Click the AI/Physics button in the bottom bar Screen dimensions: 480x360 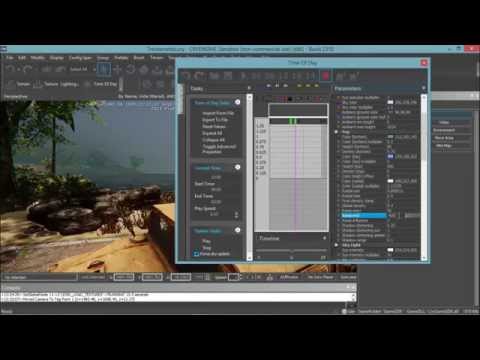tap(289, 277)
